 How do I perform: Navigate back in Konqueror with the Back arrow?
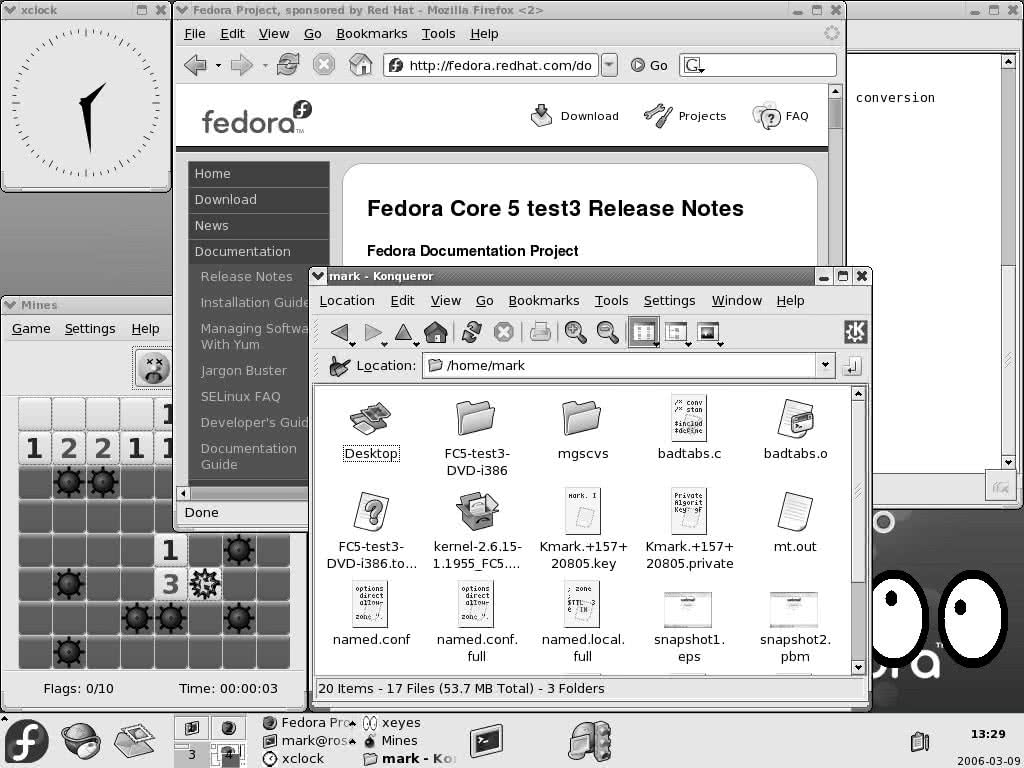pyautogui.click(x=340, y=332)
